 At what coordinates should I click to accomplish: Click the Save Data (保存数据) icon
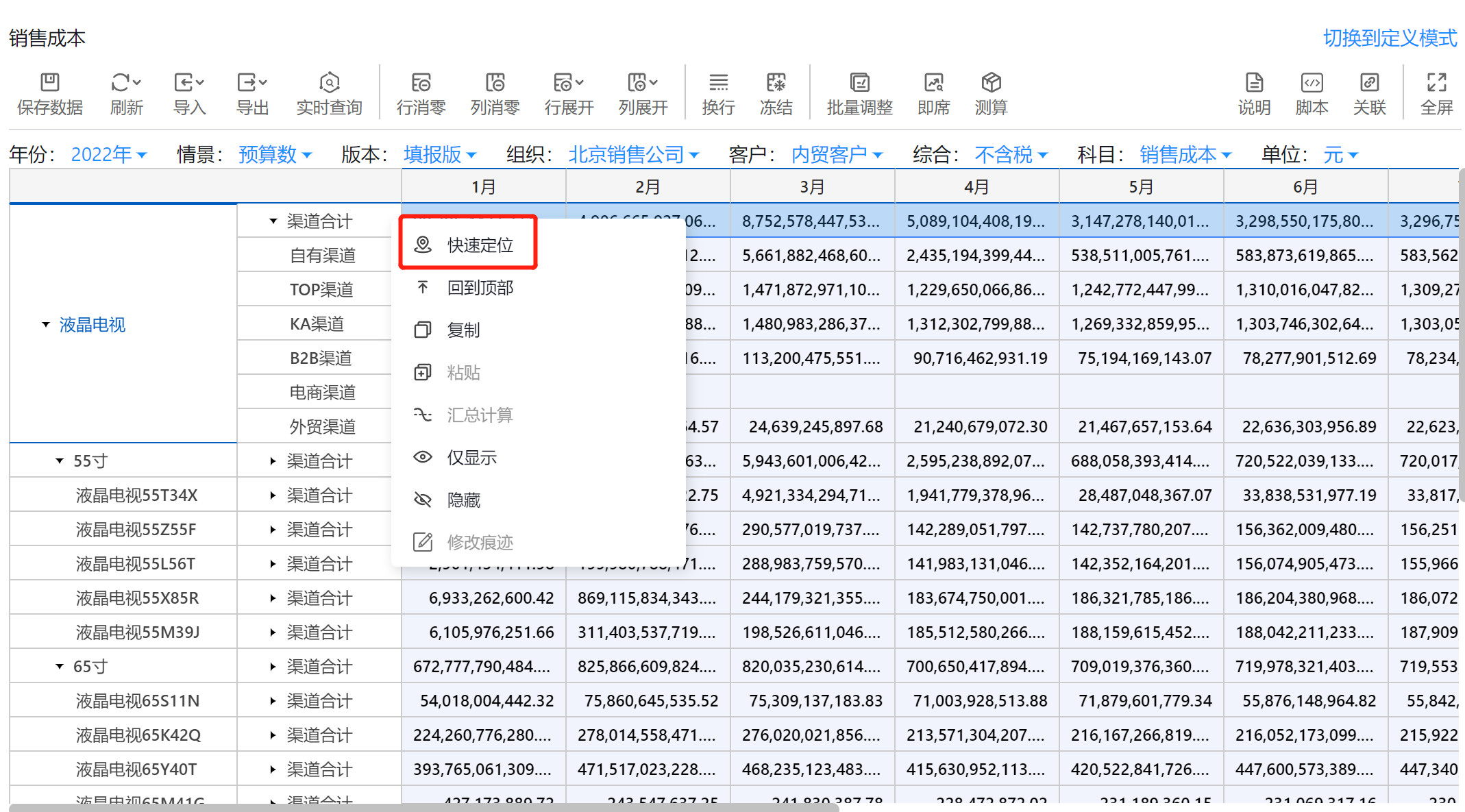coord(49,84)
